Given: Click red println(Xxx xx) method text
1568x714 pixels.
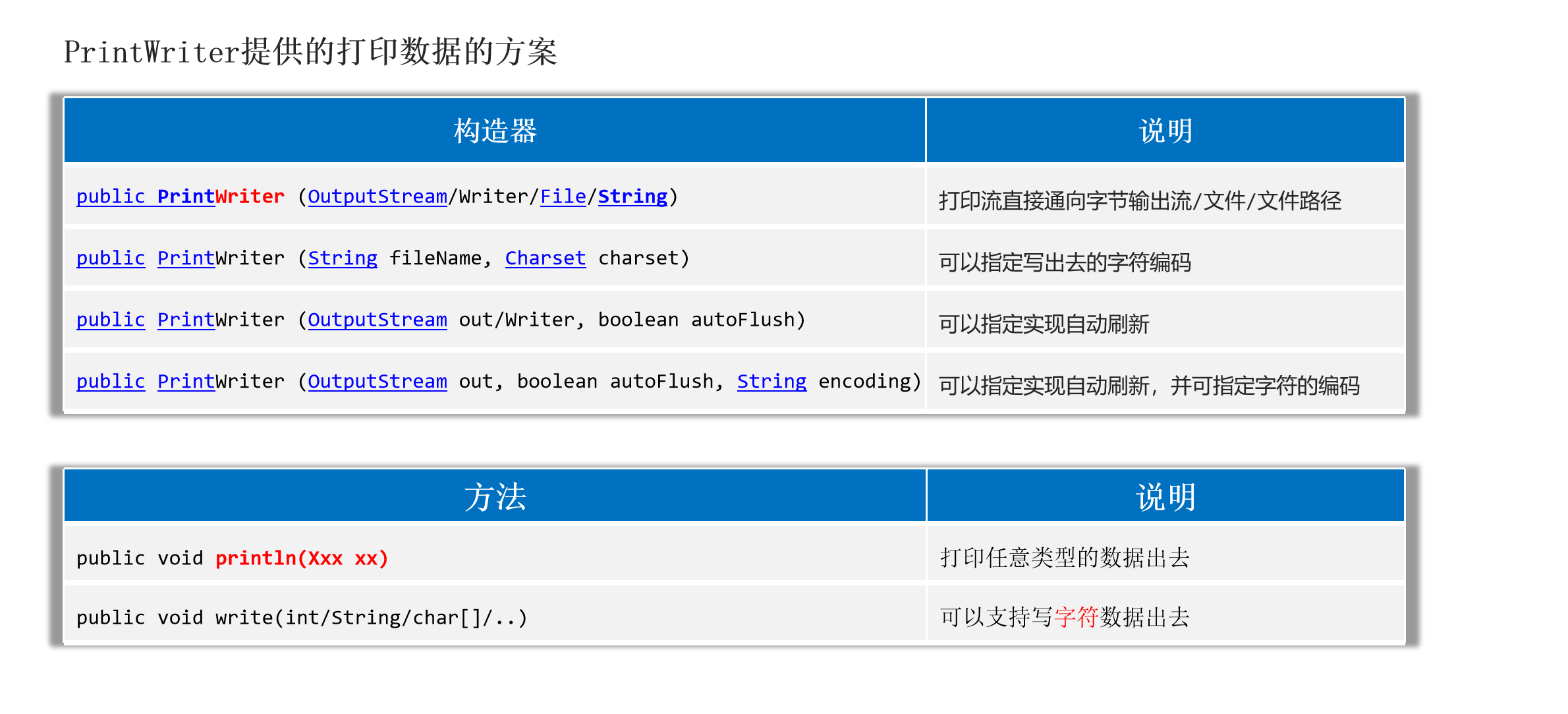Looking at the screenshot, I should (x=302, y=558).
